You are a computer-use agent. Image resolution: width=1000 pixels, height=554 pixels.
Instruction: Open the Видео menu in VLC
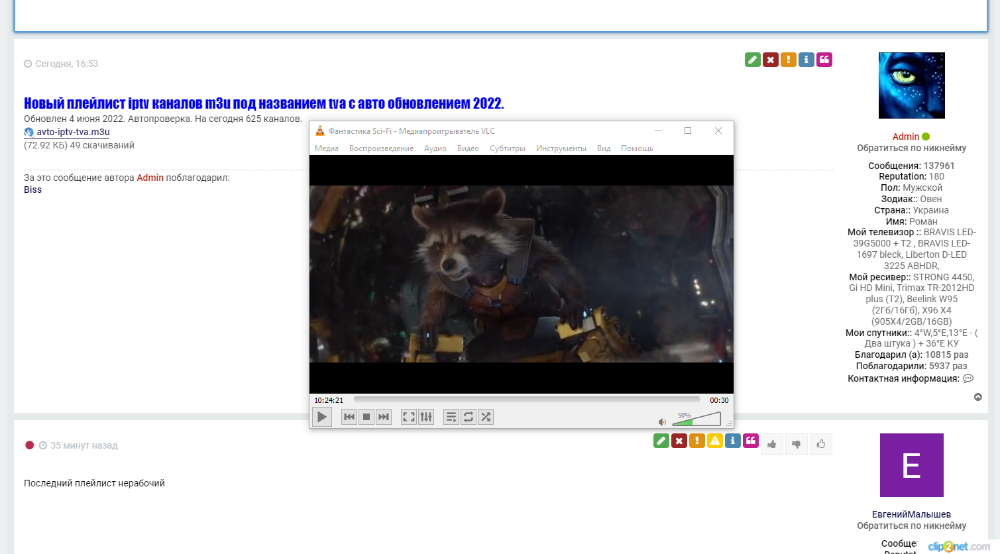point(468,148)
